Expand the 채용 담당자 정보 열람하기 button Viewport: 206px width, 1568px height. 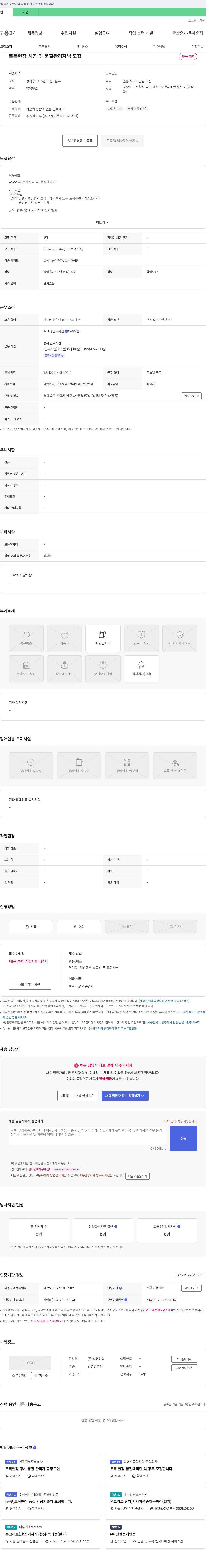point(125,1096)
